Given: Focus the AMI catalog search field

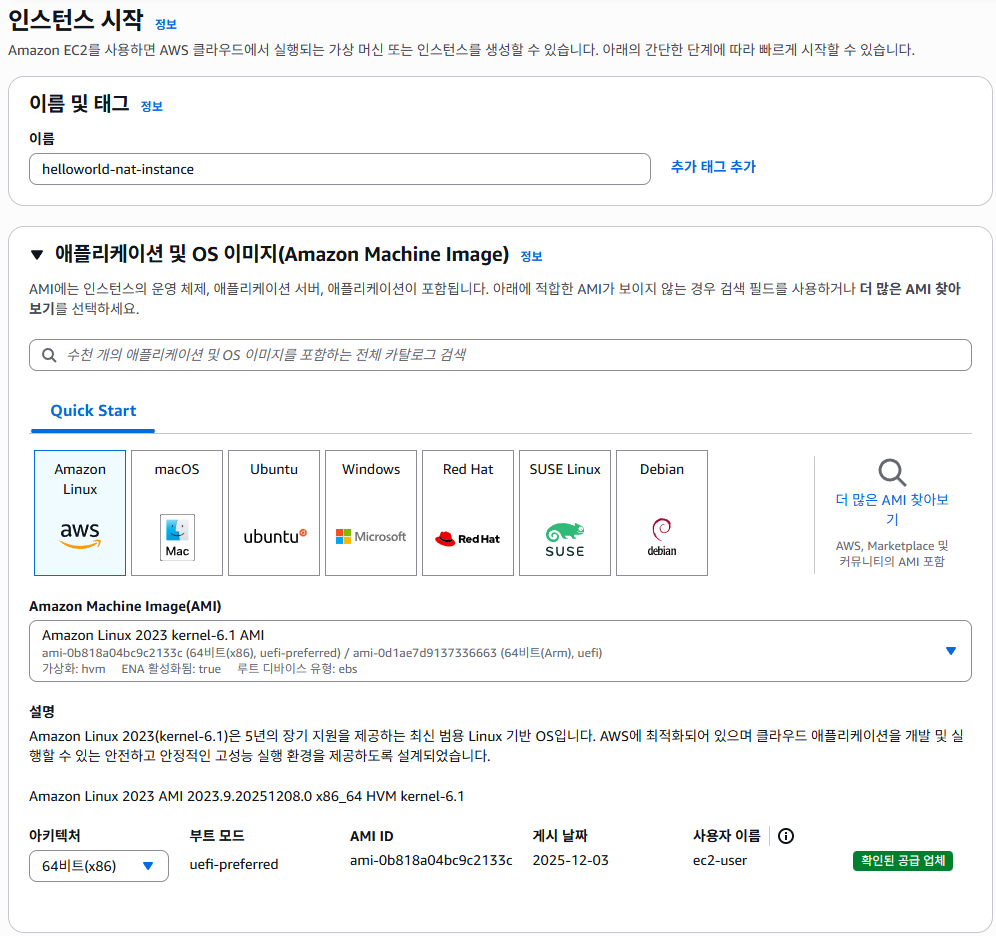Looking at the screenshot, I should [501, 355].
